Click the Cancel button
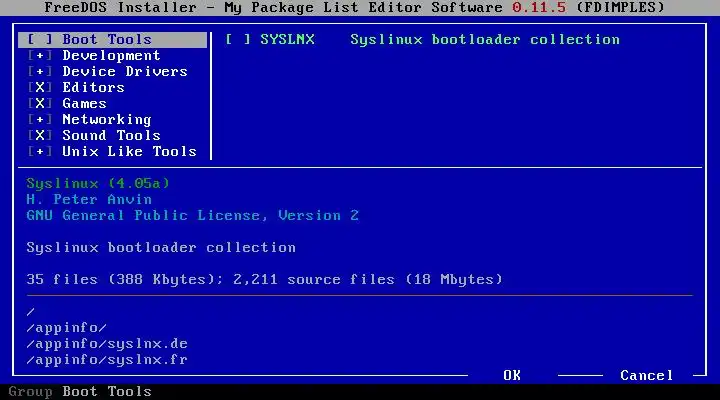 click(647, 376)
